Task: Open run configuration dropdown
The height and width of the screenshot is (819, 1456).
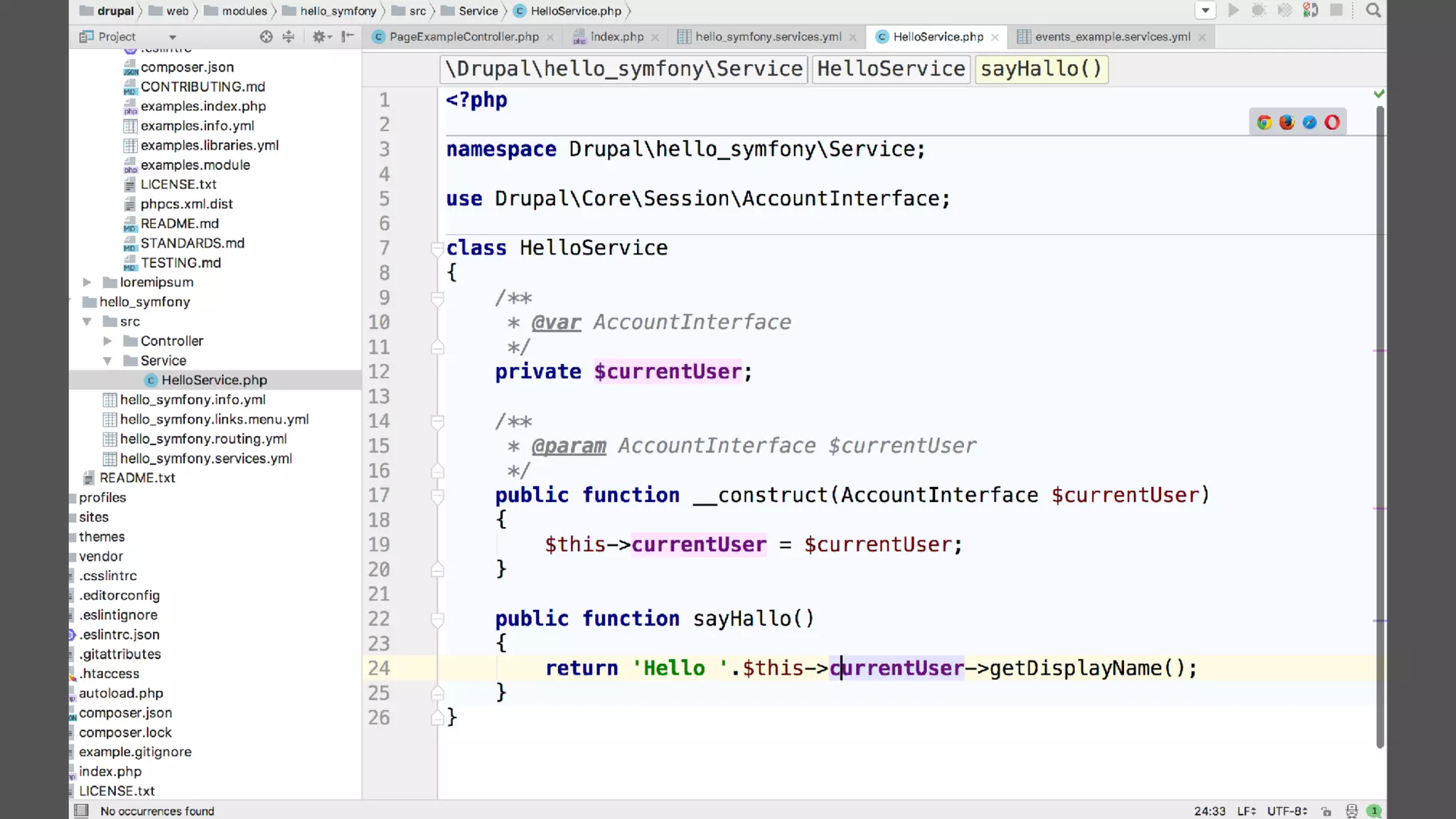Action: click(1205, 11)
